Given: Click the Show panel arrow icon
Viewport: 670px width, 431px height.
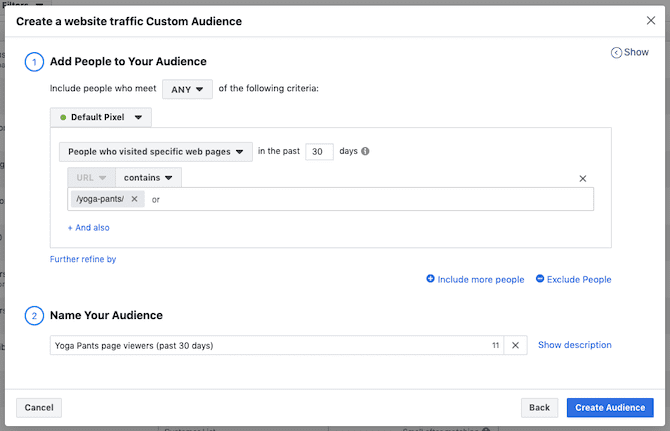Looking at the screenshot, I should 616,53.
